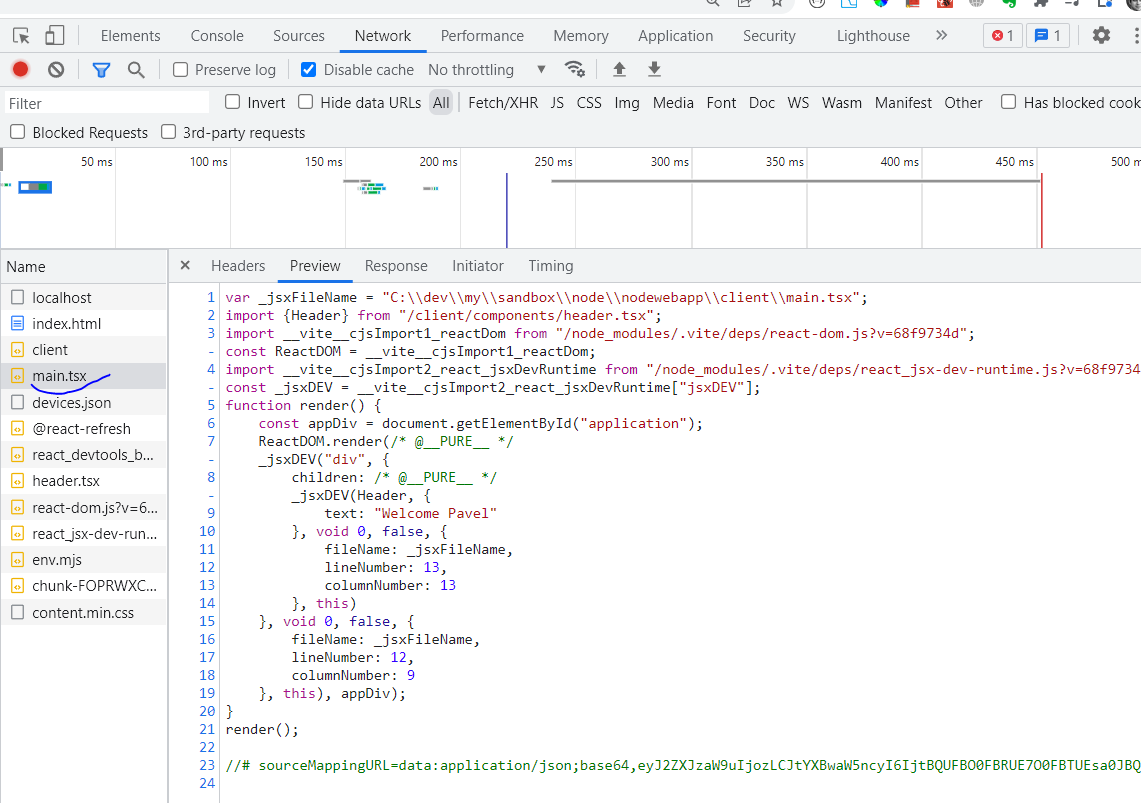Open the issues count badge
Screen dimensions: 1141x803
(x=1048, y=36)
